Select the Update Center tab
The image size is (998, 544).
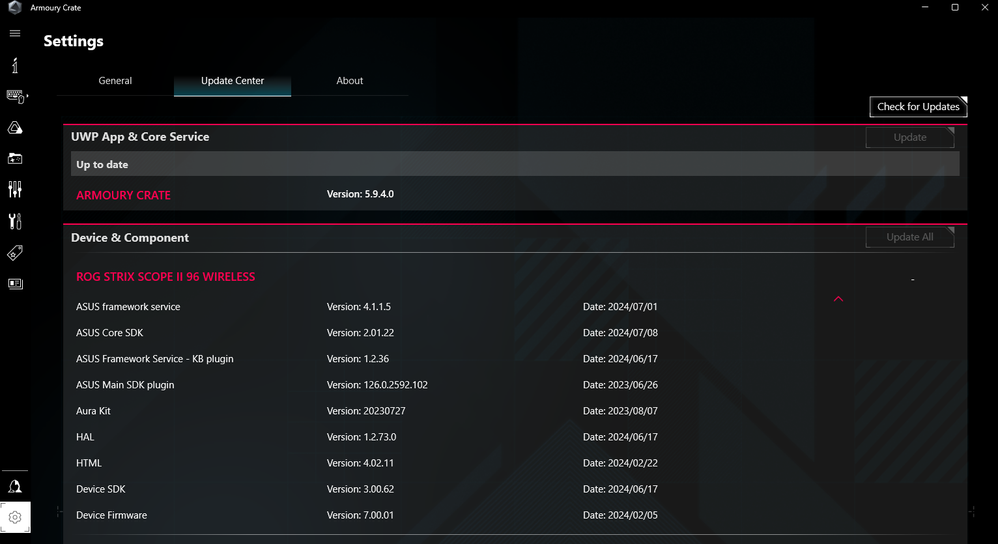tap(232, 81)
